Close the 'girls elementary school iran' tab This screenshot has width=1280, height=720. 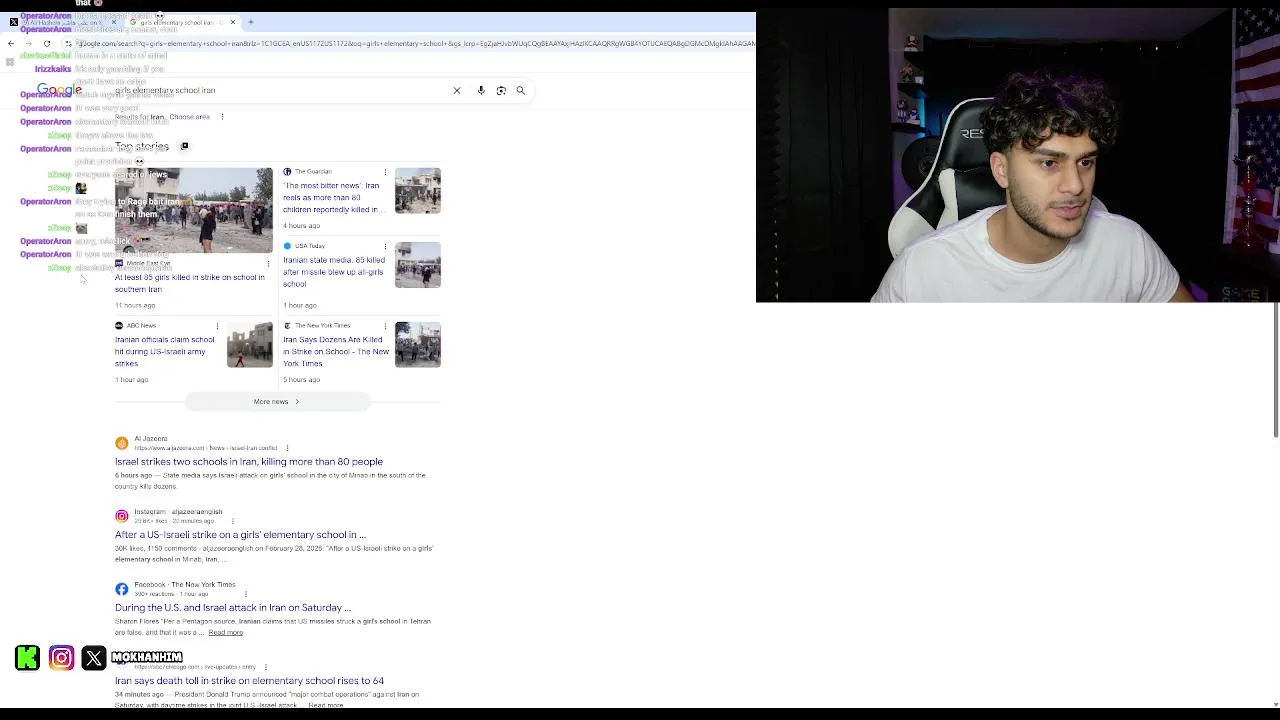[x=233, y=22]
